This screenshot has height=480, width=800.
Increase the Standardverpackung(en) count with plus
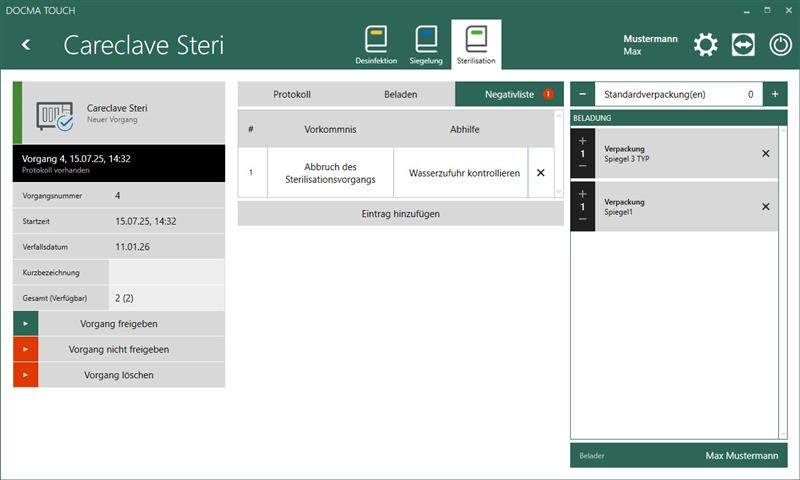coord(775,94)
